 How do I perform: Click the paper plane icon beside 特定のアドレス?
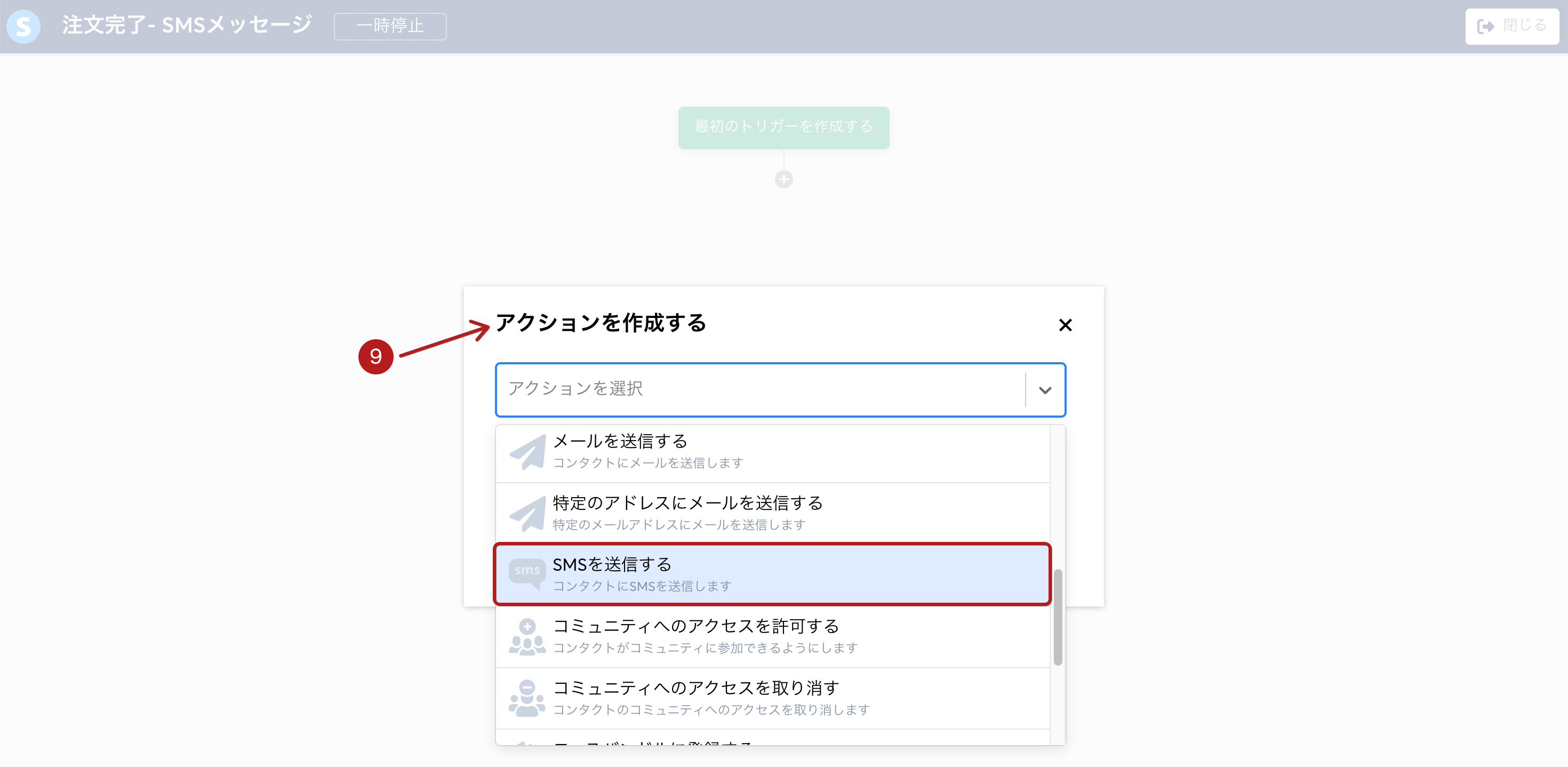(x=527, y=513)
